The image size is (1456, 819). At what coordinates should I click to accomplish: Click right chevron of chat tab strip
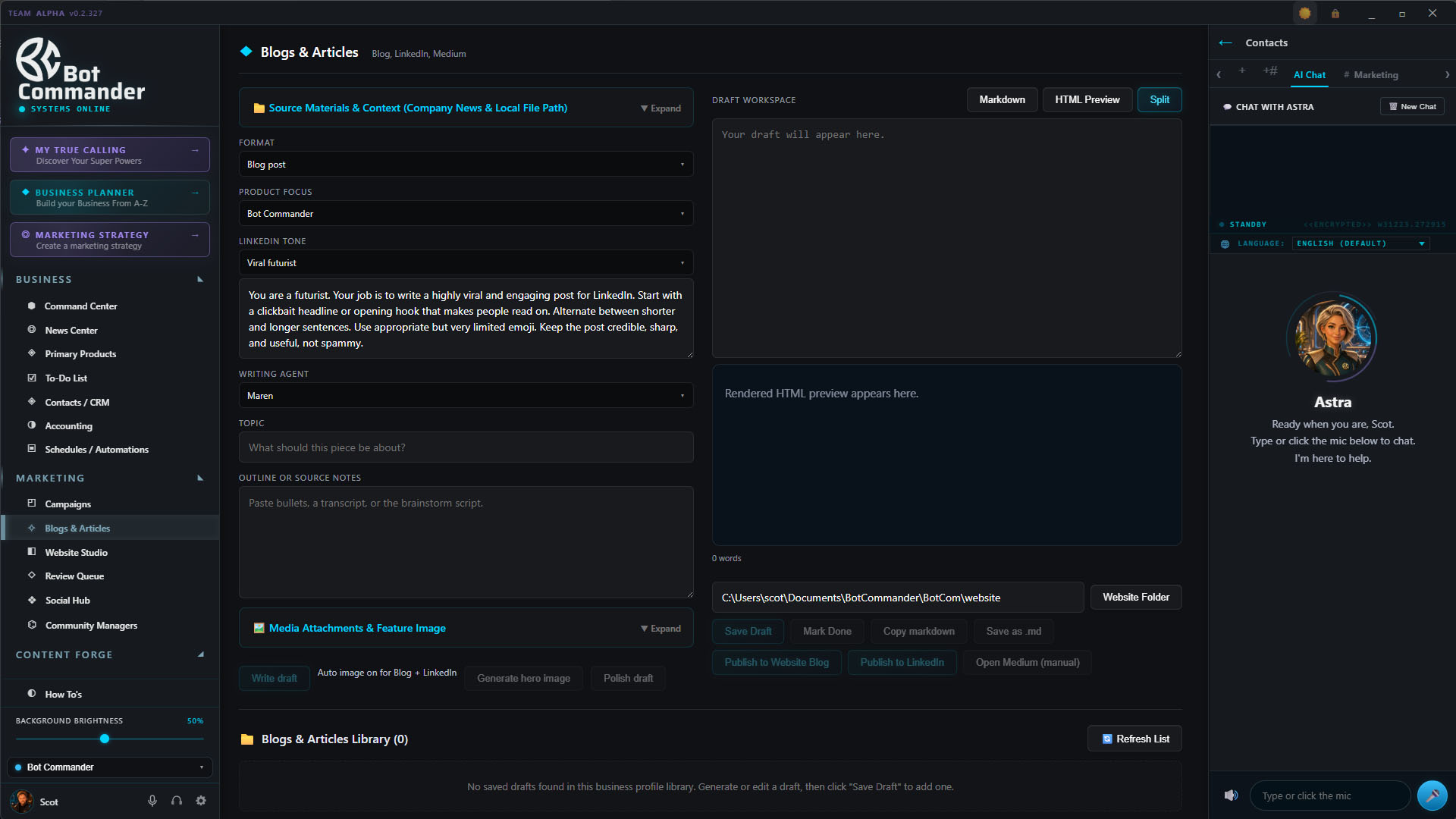tap(1447, 74)
